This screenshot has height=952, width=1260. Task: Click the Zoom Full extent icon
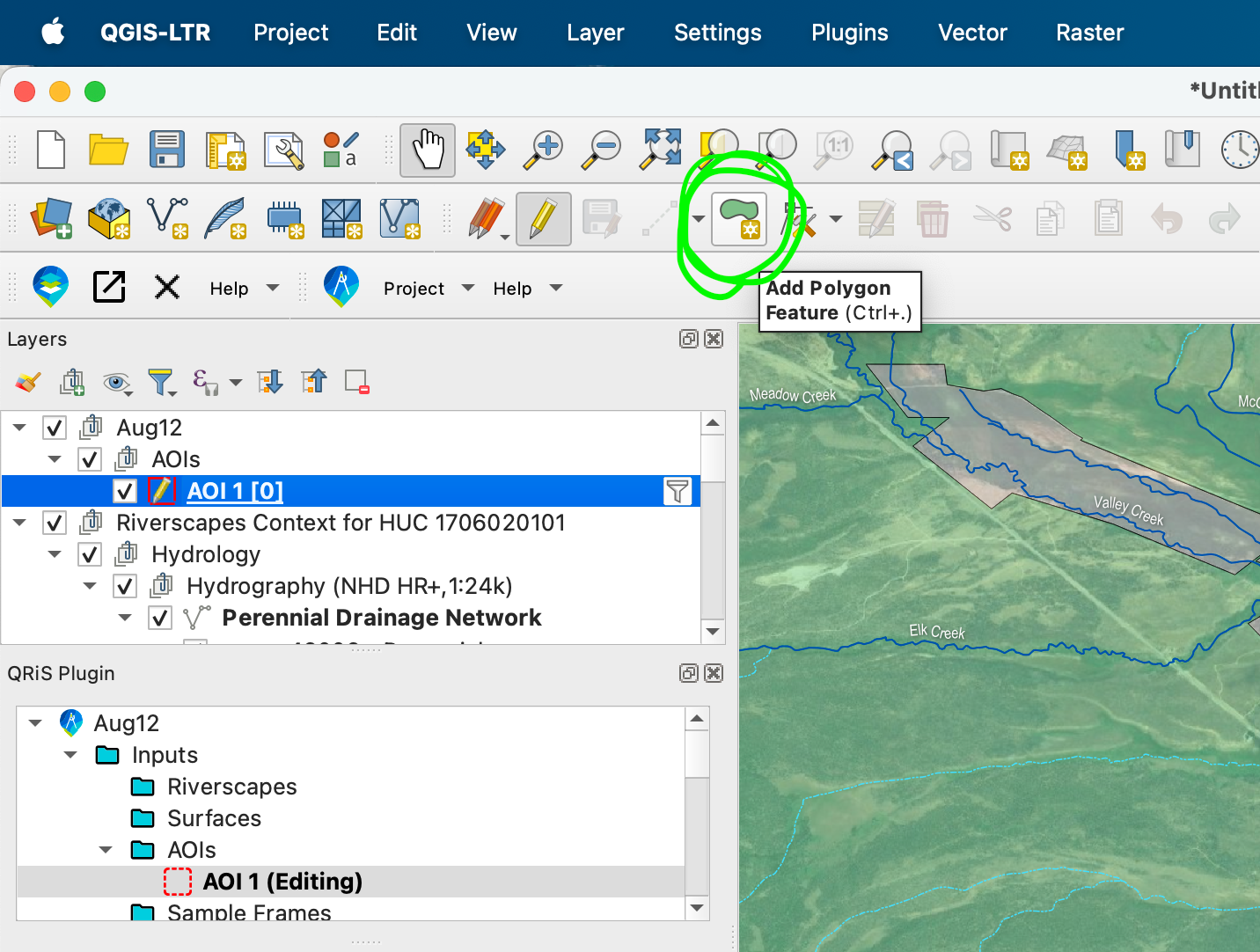661,148
